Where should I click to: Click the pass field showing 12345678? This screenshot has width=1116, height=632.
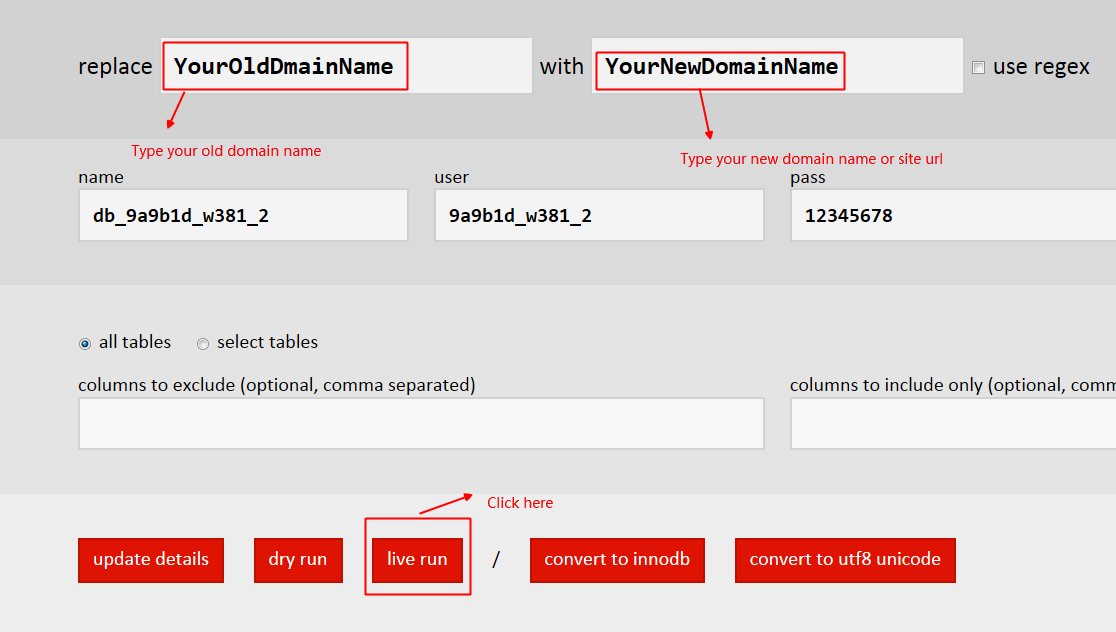pyautogui.click(x=952, y=216)
